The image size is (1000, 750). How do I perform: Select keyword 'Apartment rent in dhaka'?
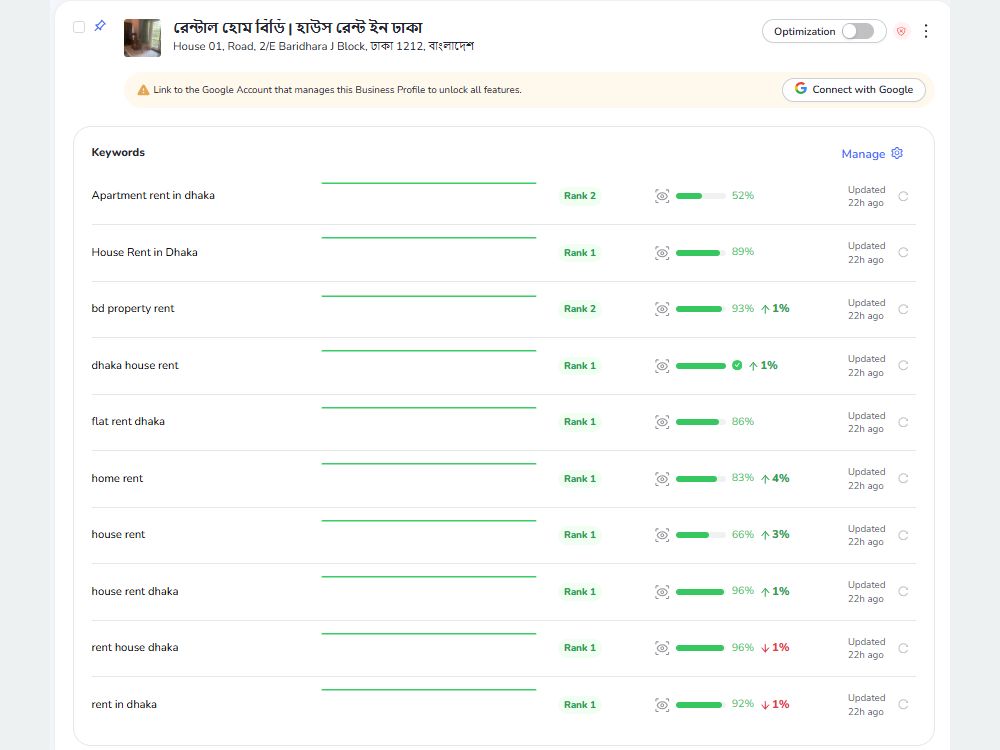pyautogui.click(x=153, y=195)
